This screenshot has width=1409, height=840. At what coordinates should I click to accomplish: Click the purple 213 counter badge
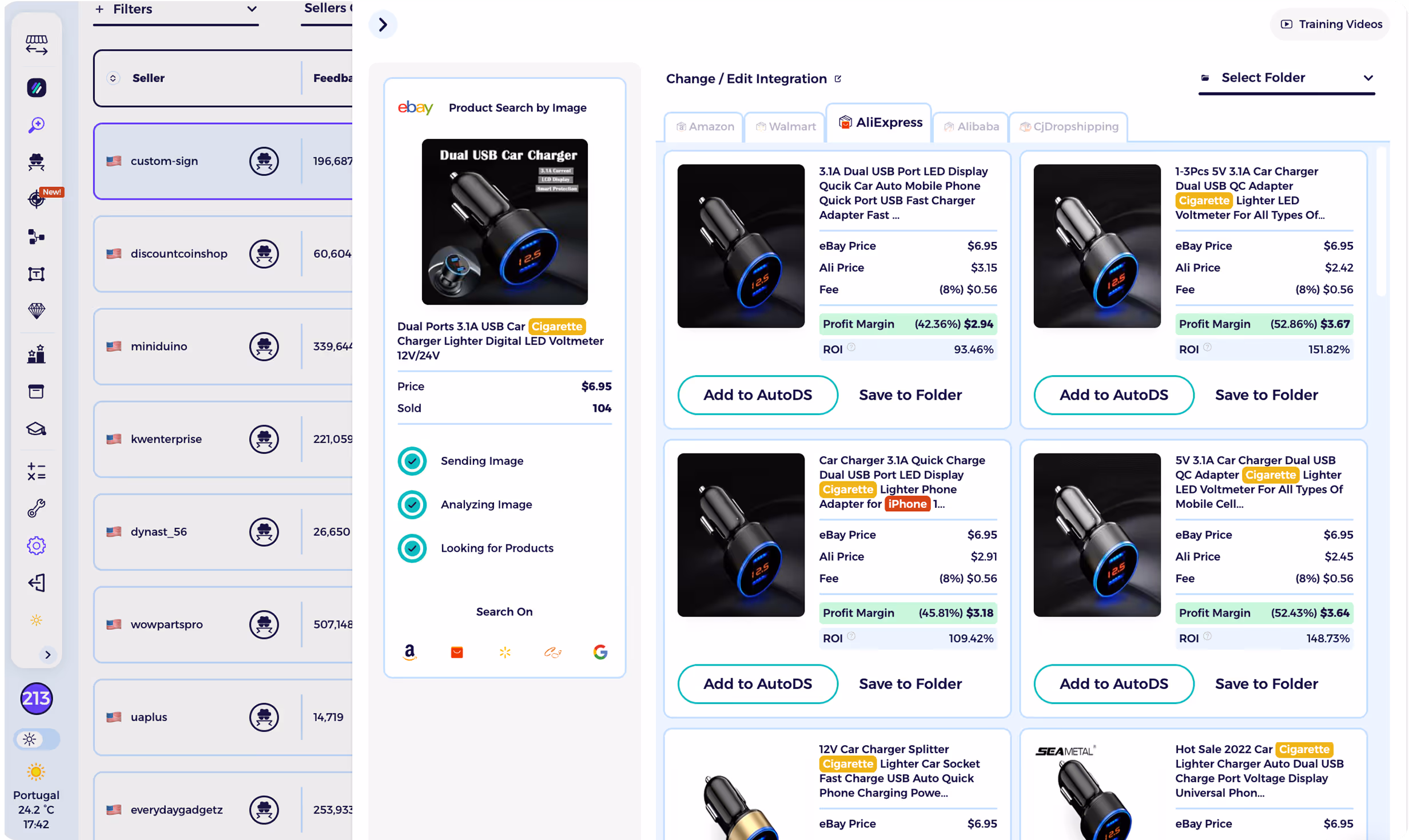[36, 698]
